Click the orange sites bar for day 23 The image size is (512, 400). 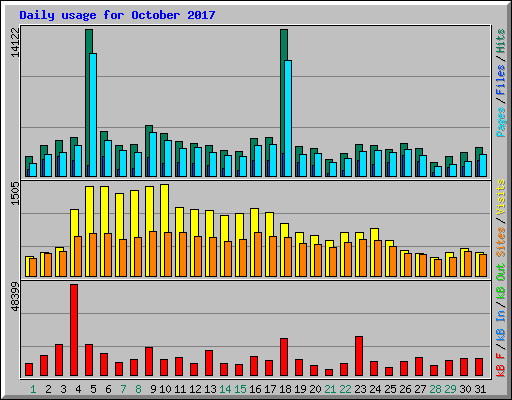coord(363,258)
